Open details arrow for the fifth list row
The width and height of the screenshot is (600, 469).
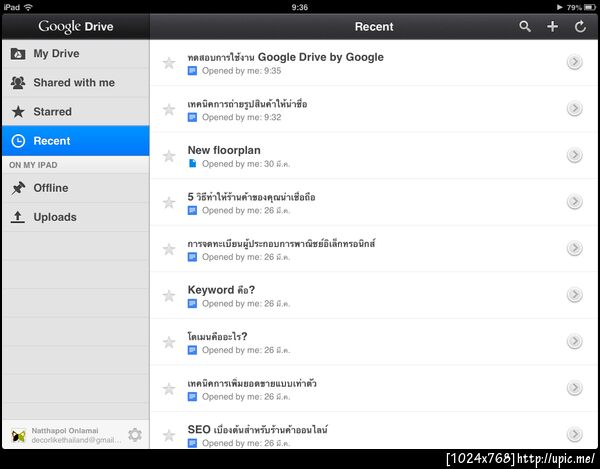point(574,248)
